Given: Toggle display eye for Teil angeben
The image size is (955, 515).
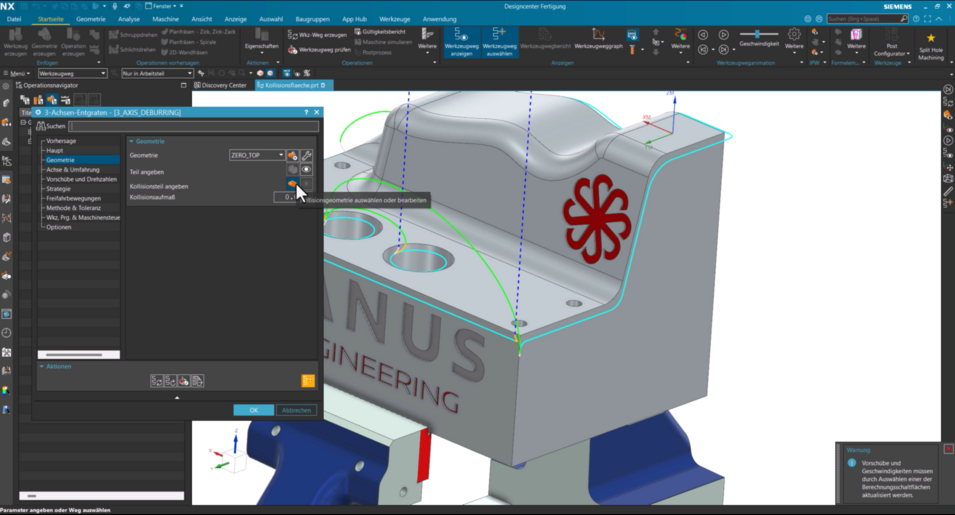Looking at the screenshot, I should [306, 170].
